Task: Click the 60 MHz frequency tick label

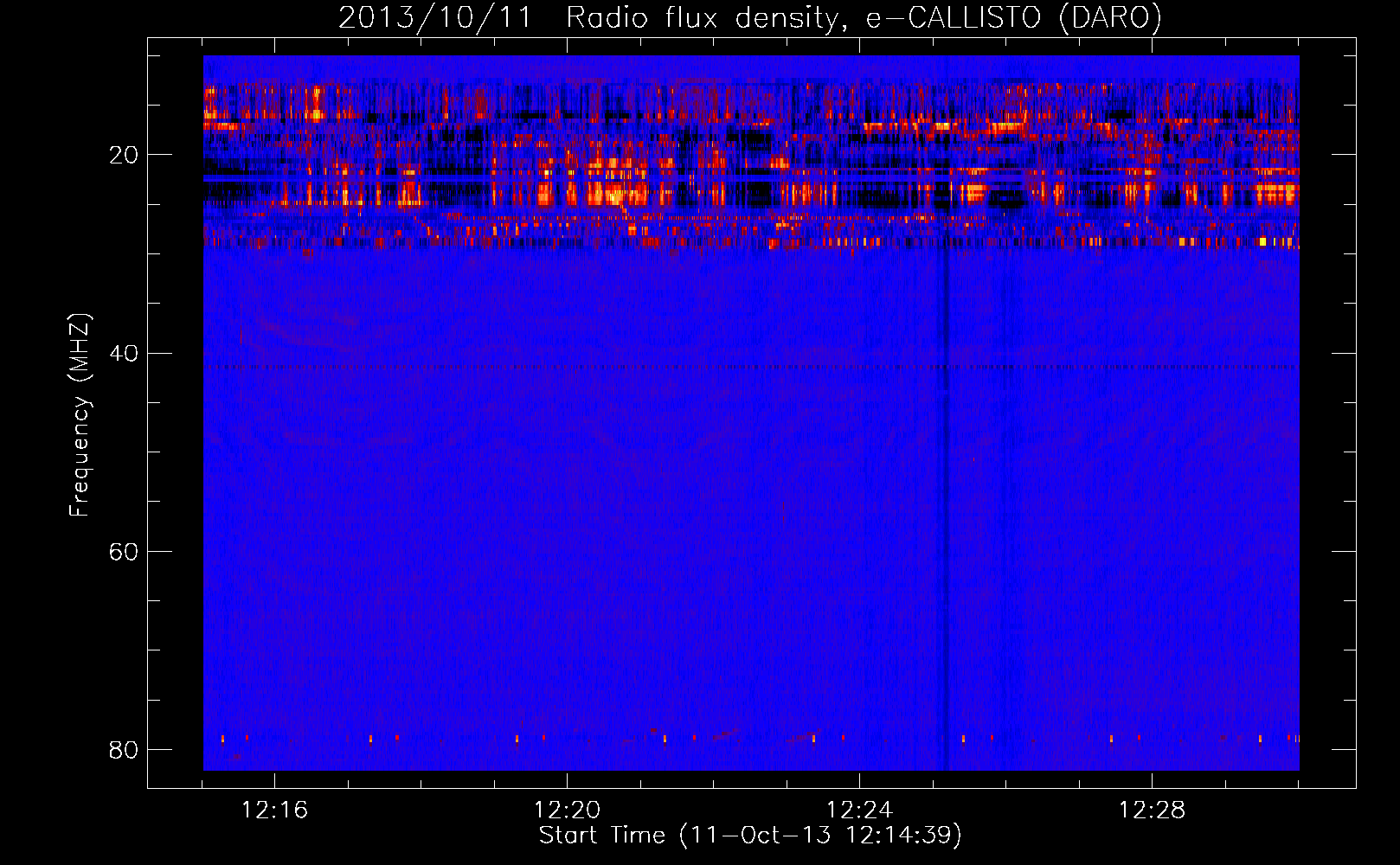Action: point(124,551)
